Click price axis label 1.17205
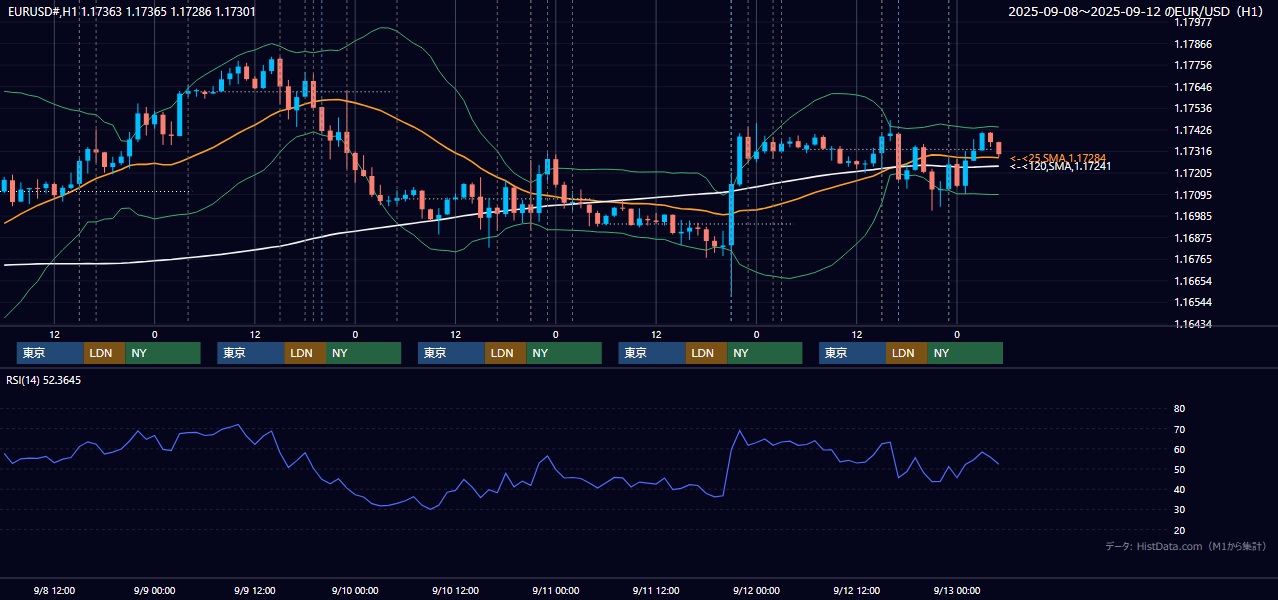The image size is (1278, 600). pos(1192,173)
